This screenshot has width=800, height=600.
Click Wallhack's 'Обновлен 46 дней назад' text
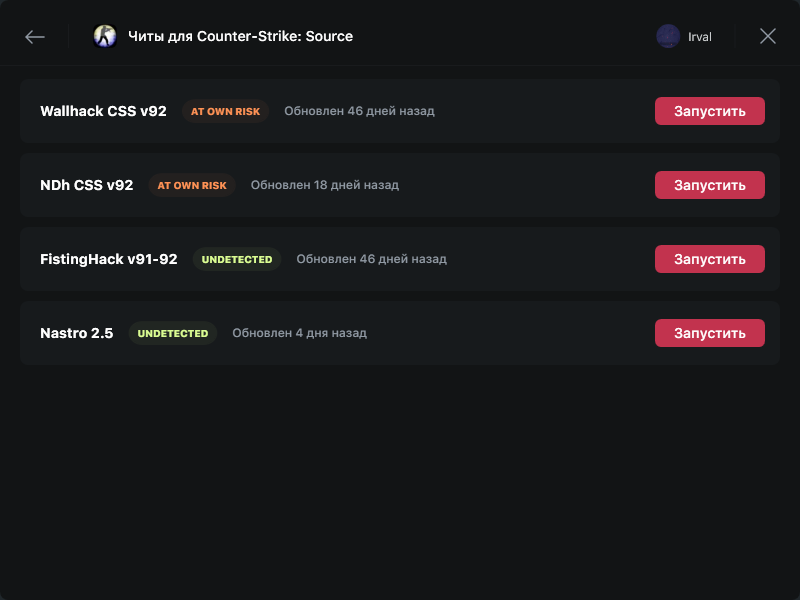pos(359,111)
